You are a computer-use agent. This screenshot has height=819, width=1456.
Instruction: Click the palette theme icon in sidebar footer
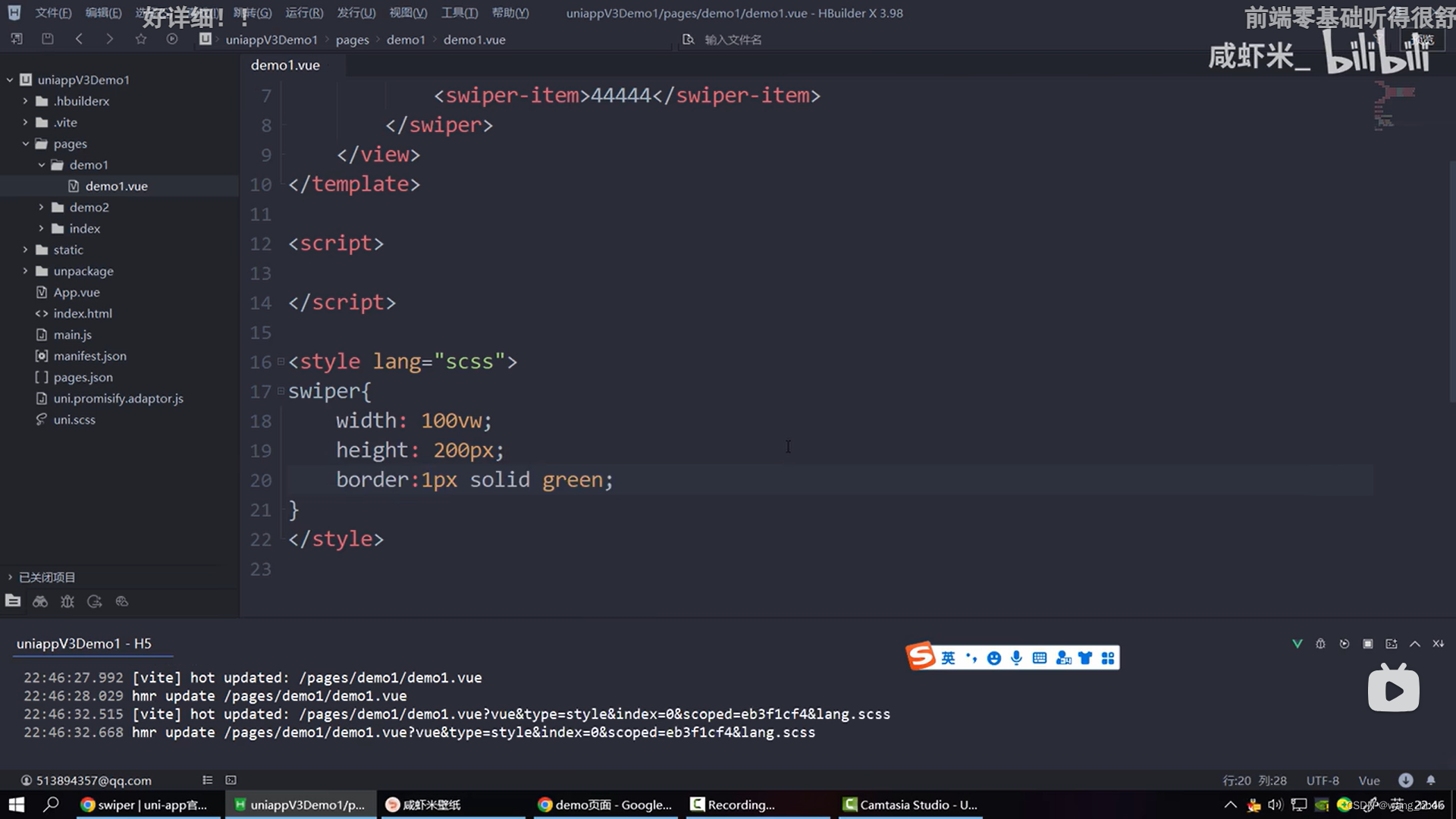[122, 601]
